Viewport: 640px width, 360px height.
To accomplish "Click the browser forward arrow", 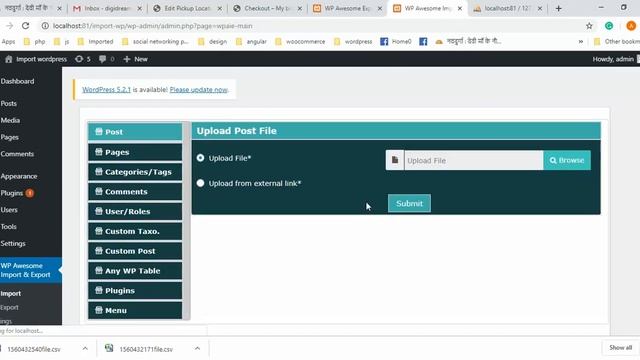I will (x=9, y=26).
